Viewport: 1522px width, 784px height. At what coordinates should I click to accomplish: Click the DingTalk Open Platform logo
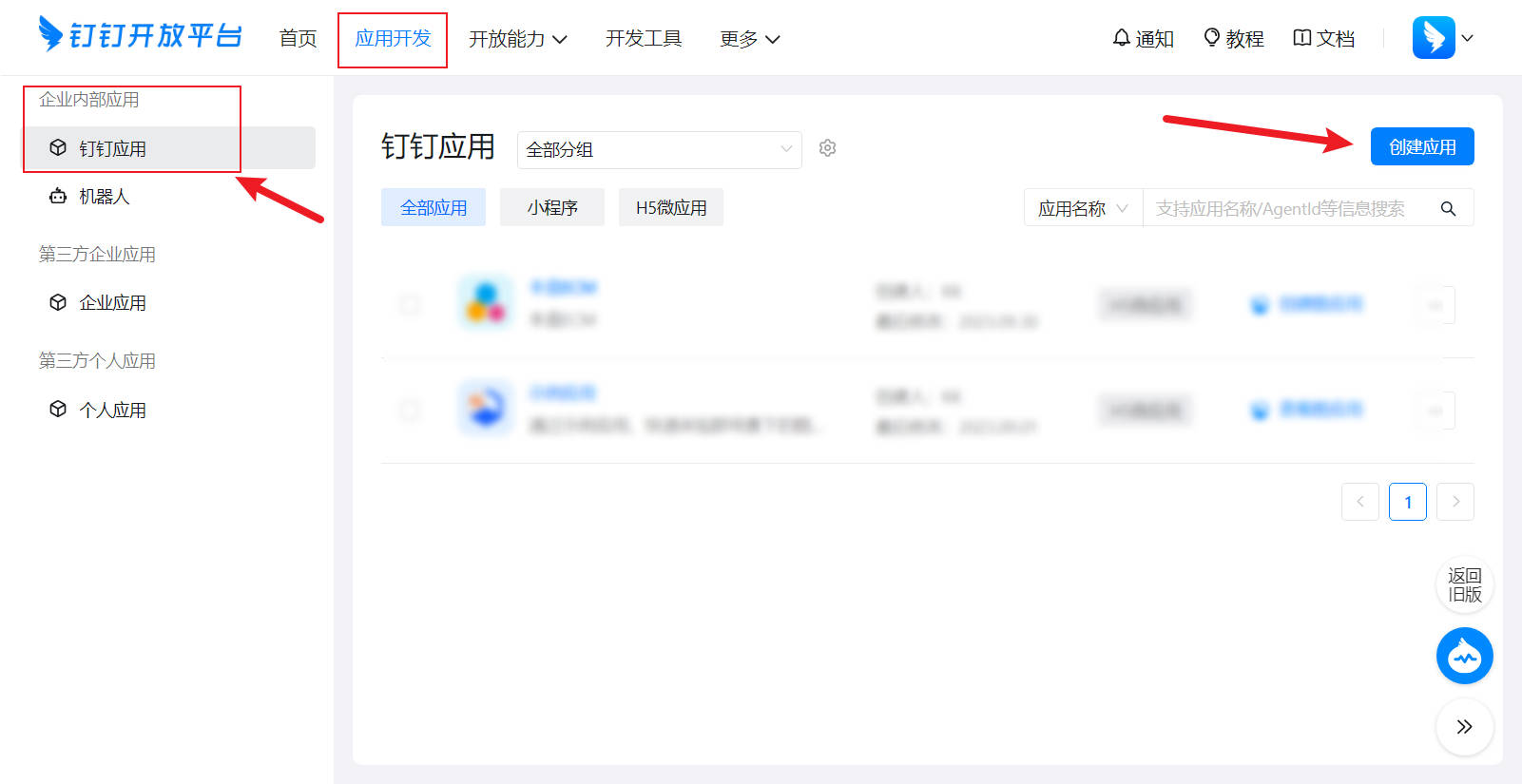pos(140,35)
